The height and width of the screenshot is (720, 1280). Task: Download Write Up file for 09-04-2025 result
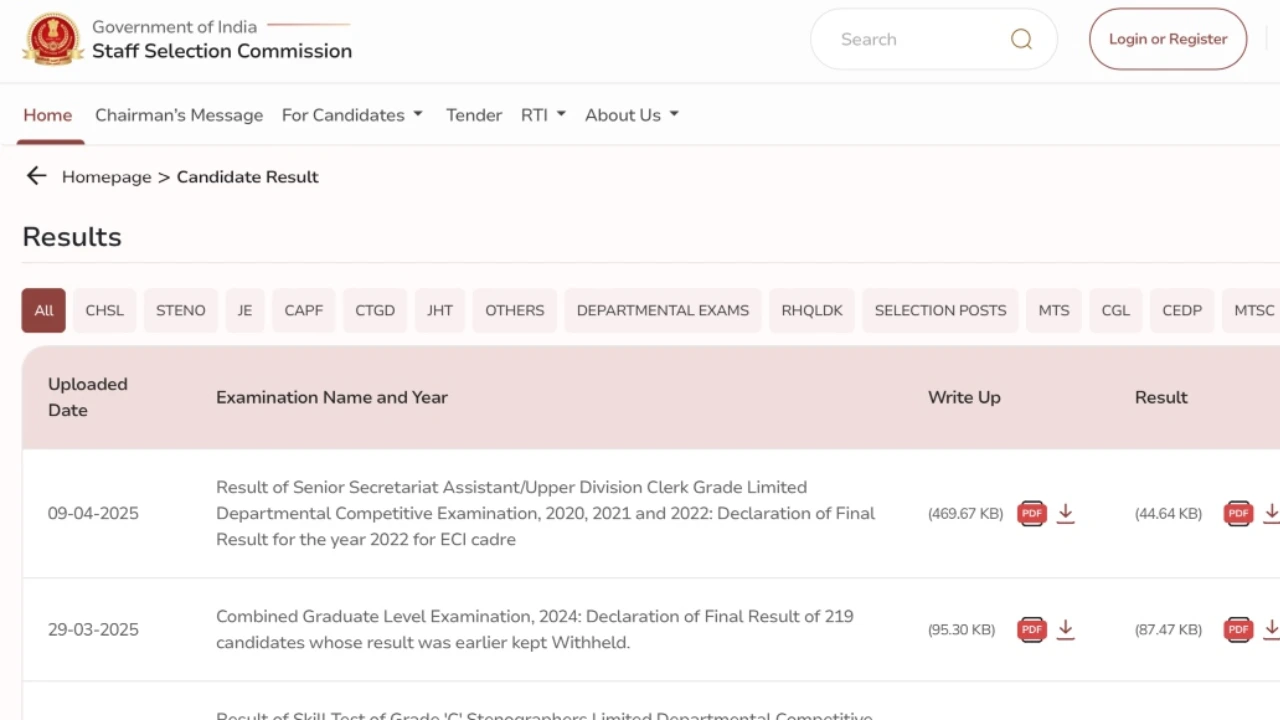click(1066, 514)
